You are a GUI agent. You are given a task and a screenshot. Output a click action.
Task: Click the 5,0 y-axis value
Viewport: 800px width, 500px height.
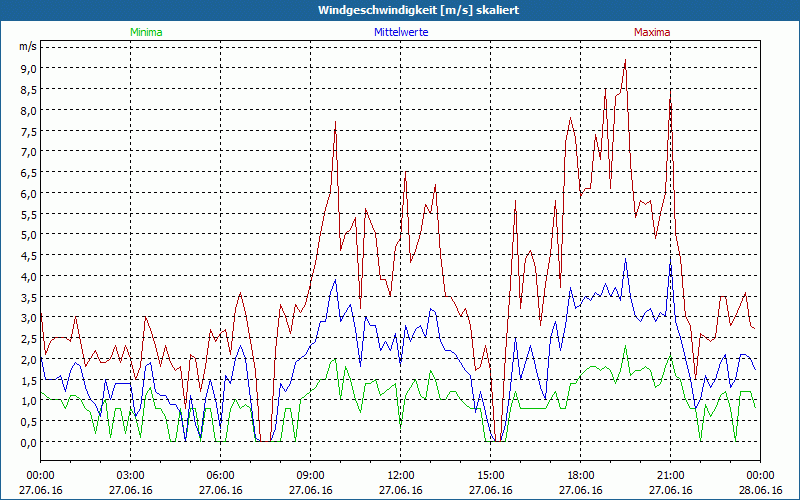tap(29, 235)
